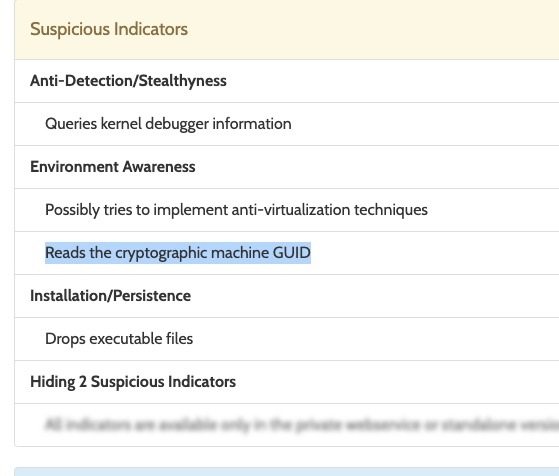Image resolution: width=559 pixels, height=476 pixels.
Task: Click the word cryptographic in highlighted row
Action: [161, 253]
